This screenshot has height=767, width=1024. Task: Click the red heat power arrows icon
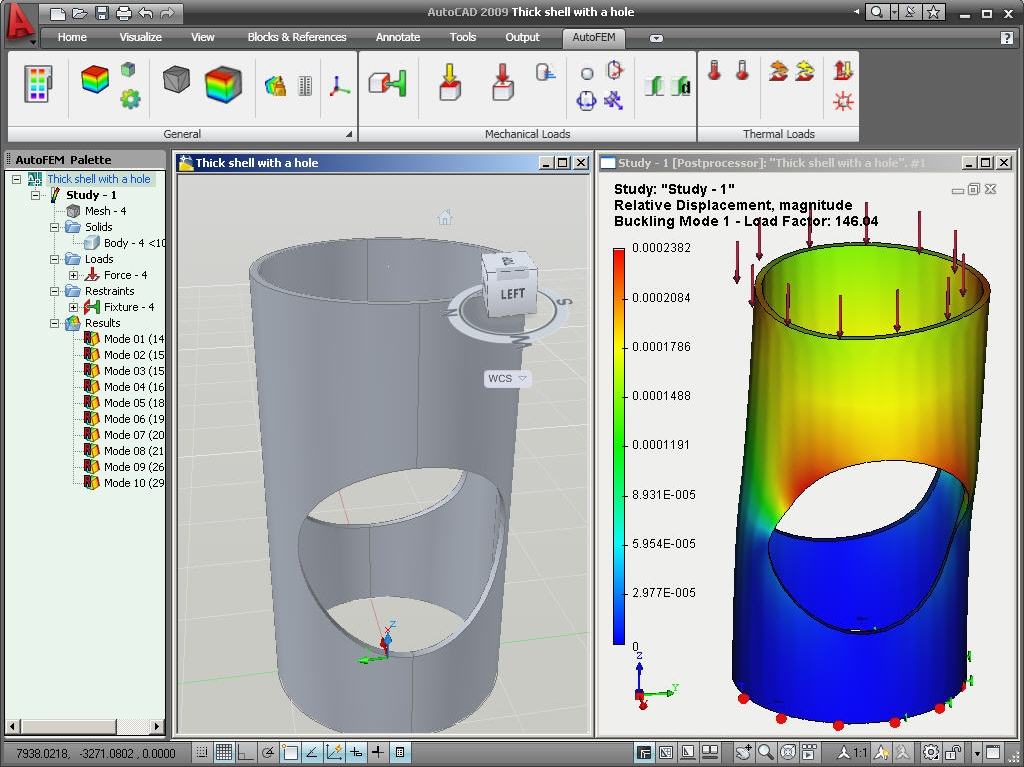tap(843, 70)
